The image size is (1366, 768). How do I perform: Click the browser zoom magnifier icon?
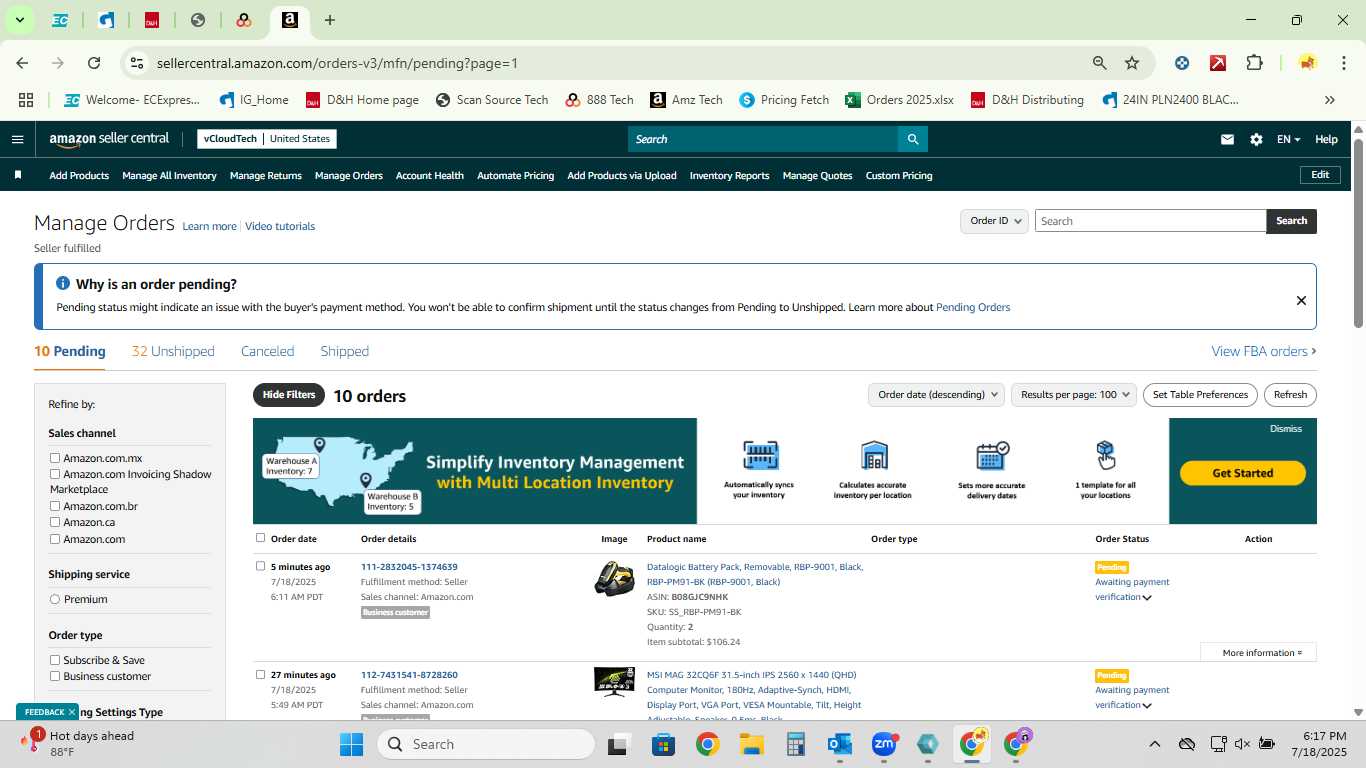1100,63
